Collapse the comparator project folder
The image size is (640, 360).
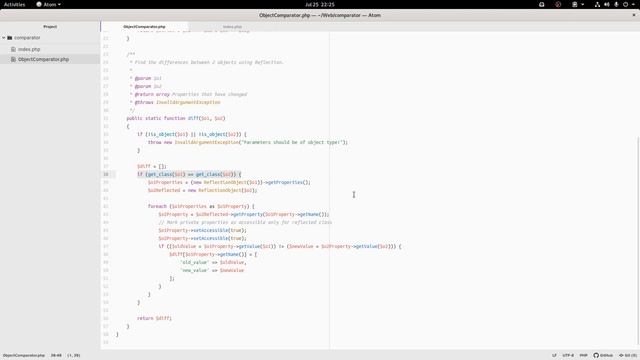click(4, 38)
